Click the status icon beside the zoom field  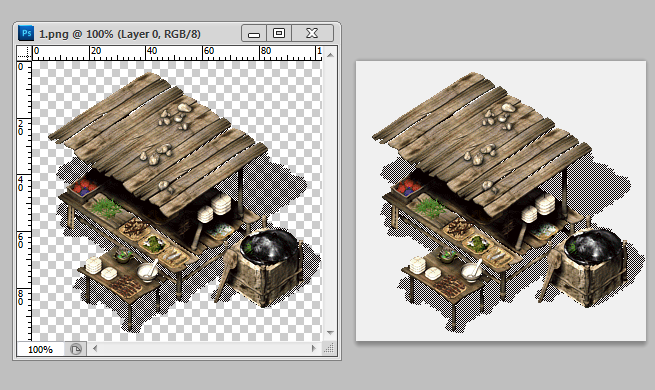(x=76, y=349)
